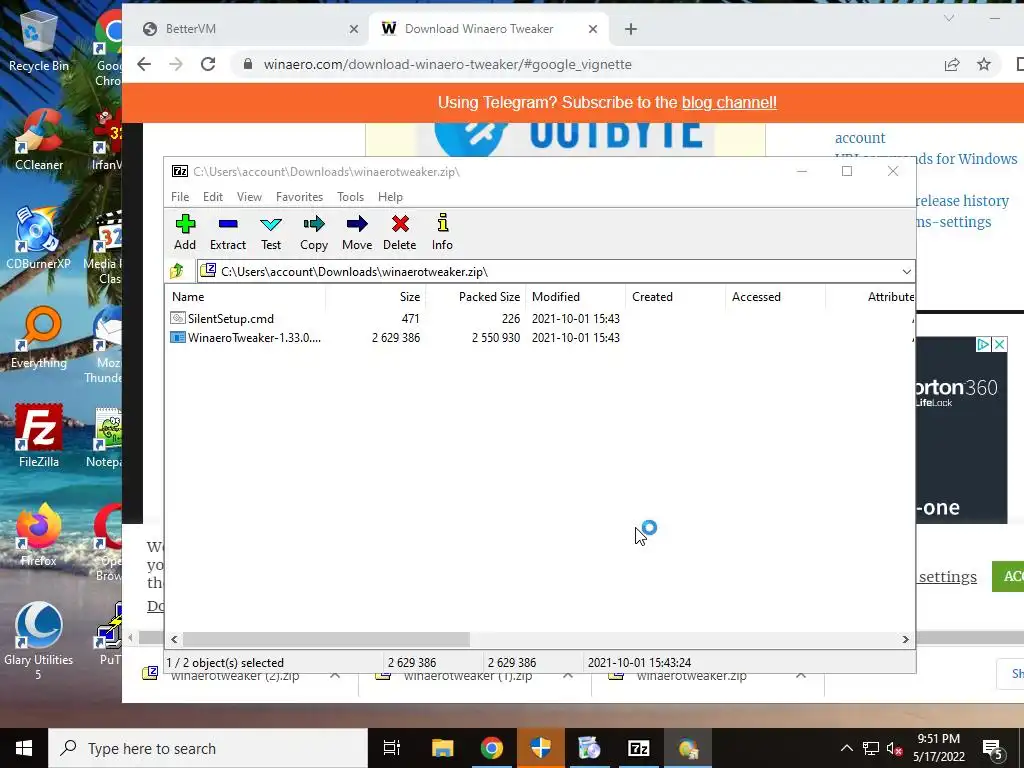Open the Windows Start menu

(24, 748)
